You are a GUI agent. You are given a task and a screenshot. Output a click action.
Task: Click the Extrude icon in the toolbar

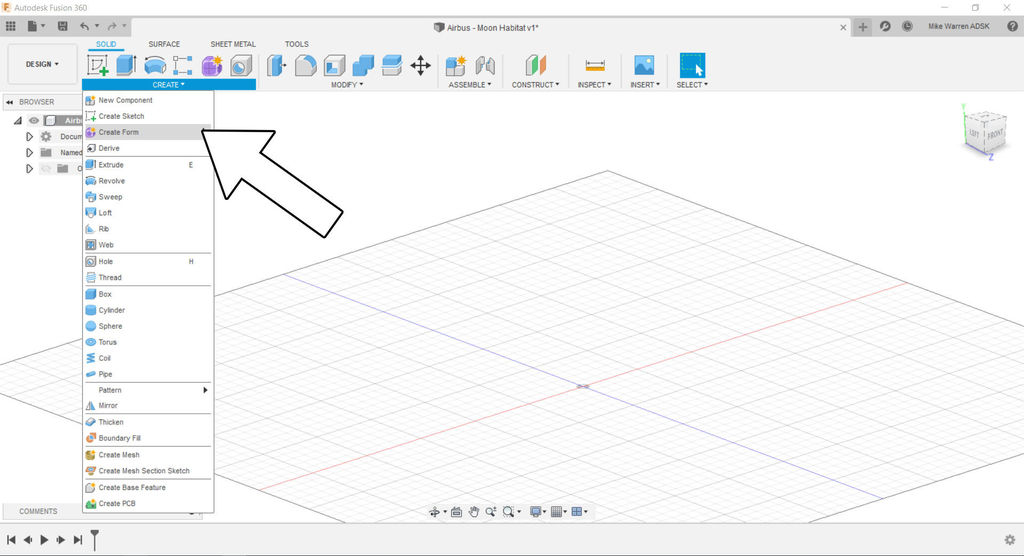pyautogui.click(x=126, y=66)
